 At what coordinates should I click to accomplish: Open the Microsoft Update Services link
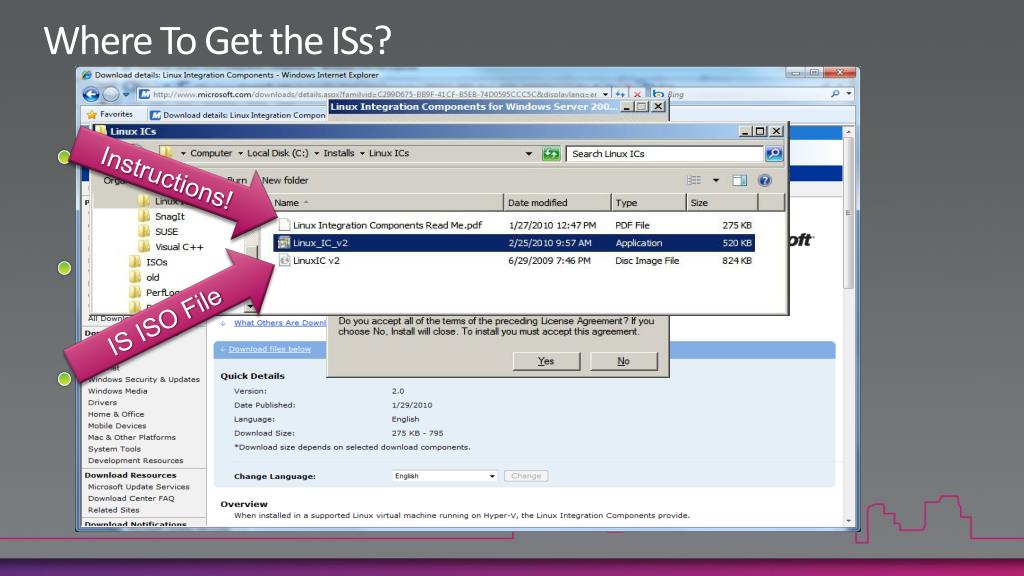click(138, 487)
